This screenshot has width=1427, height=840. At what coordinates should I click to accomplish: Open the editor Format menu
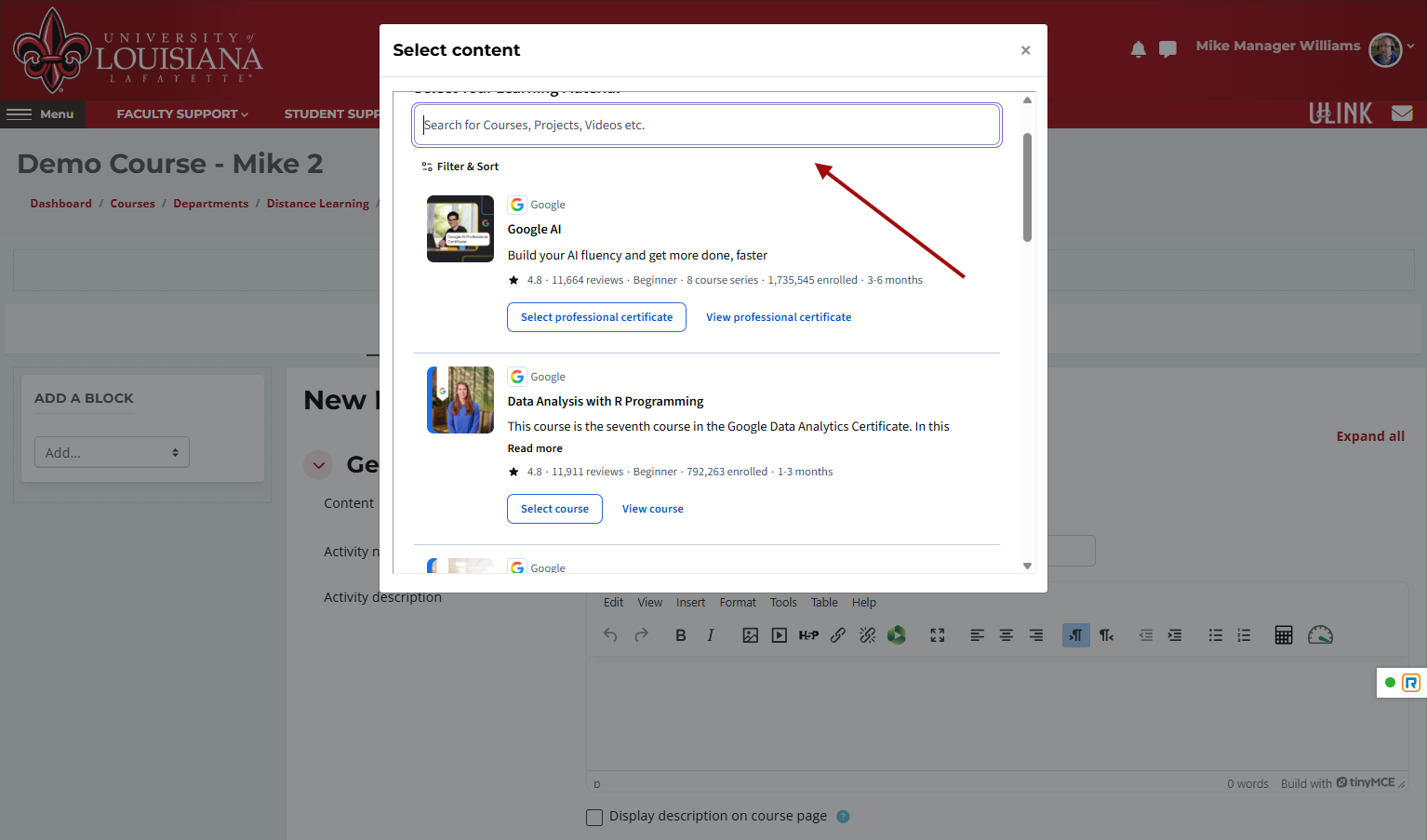pos(738,603)
